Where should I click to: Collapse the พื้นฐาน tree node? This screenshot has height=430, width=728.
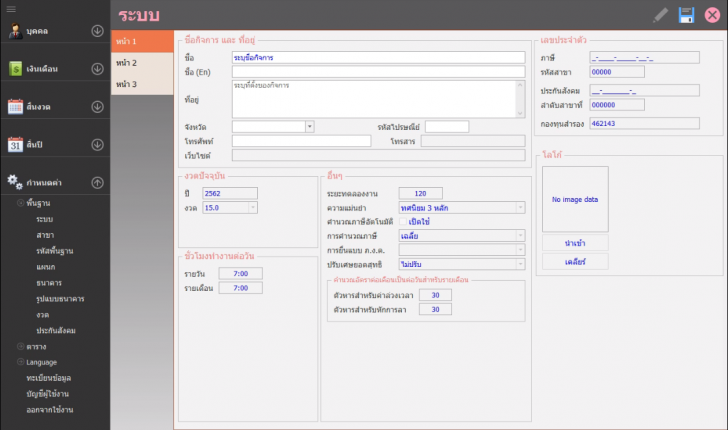click(20, 203)
